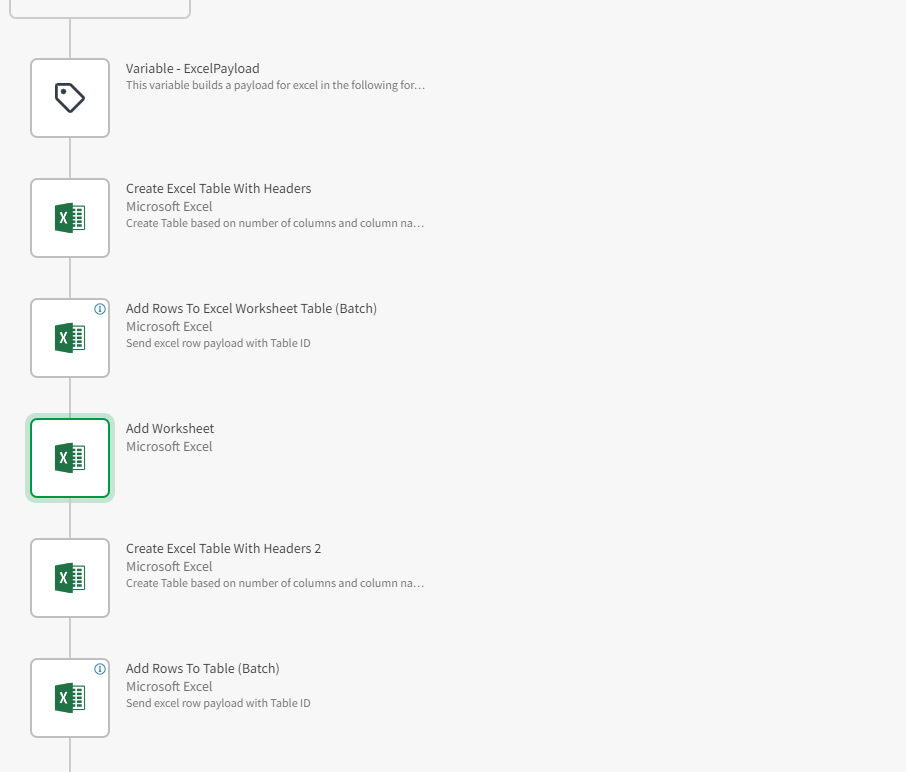This screenshot has width=906, height=772.
Task: Click "Microsoft Excel" subtitle under Add Worksheet
Action: 169,447
